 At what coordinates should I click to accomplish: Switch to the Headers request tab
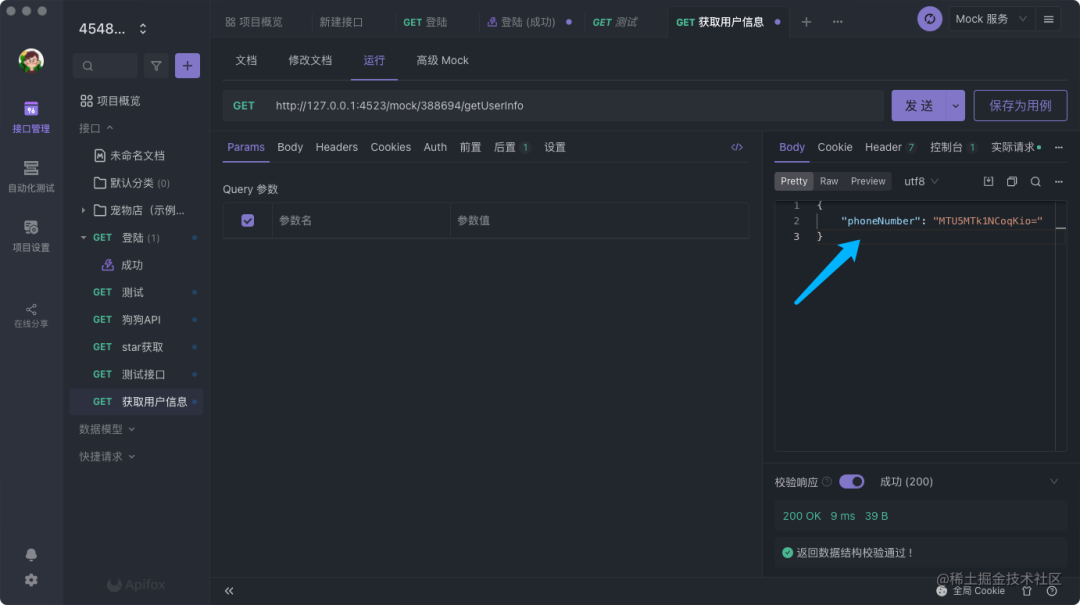click(336, 147)
